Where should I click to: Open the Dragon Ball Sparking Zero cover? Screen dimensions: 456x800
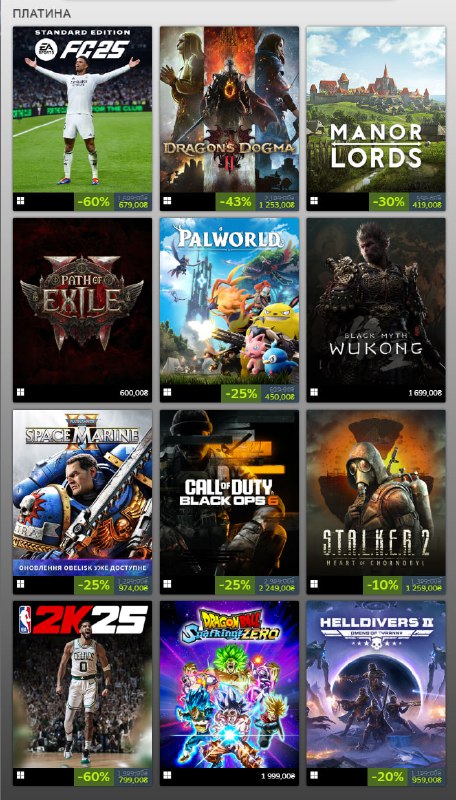pos(230,684)
